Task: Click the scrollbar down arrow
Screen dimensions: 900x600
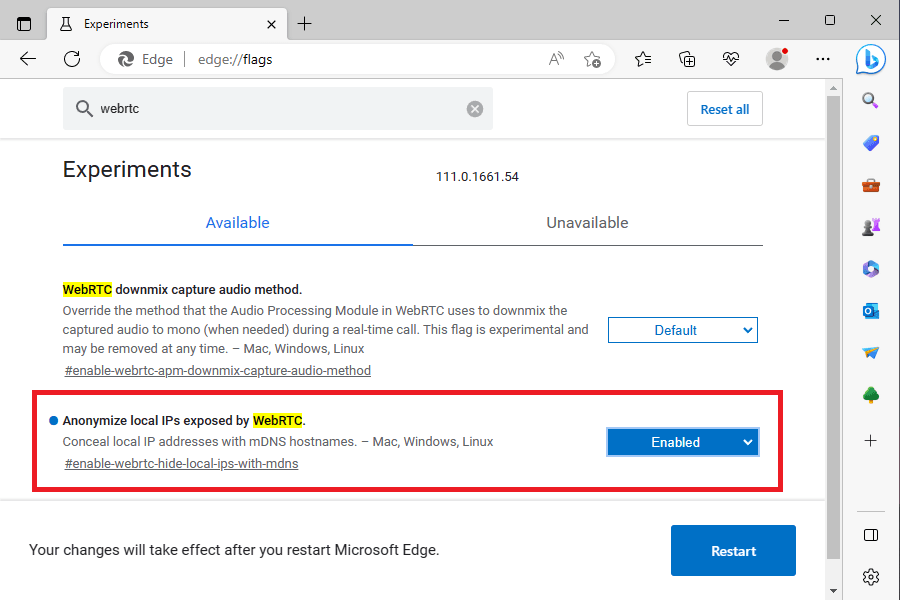Action: [833, 591]
